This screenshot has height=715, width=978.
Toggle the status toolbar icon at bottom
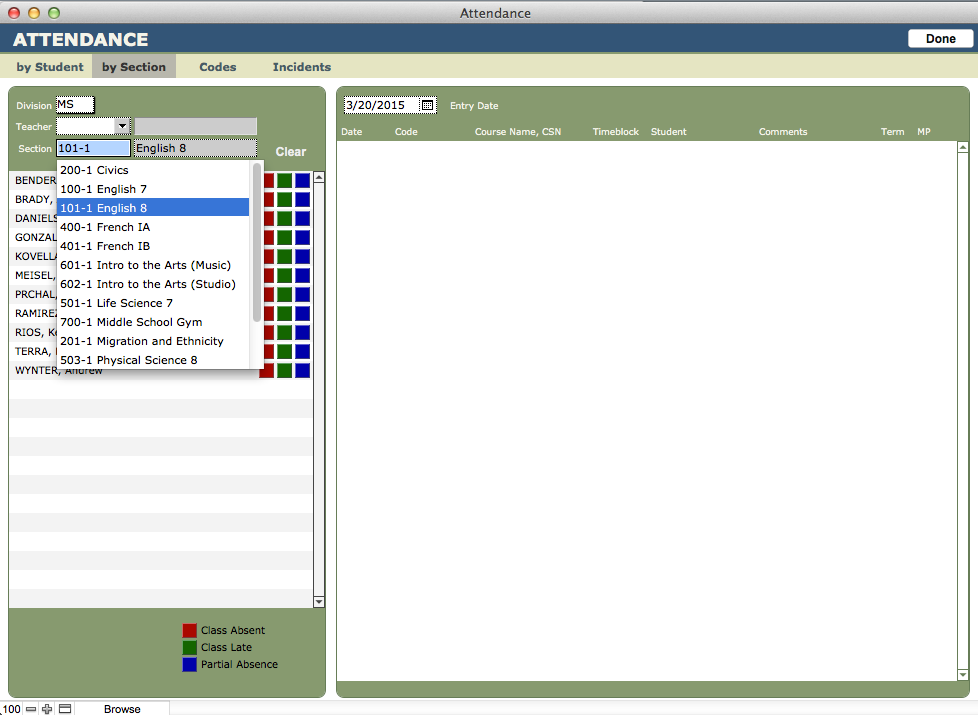click(65, 708)
